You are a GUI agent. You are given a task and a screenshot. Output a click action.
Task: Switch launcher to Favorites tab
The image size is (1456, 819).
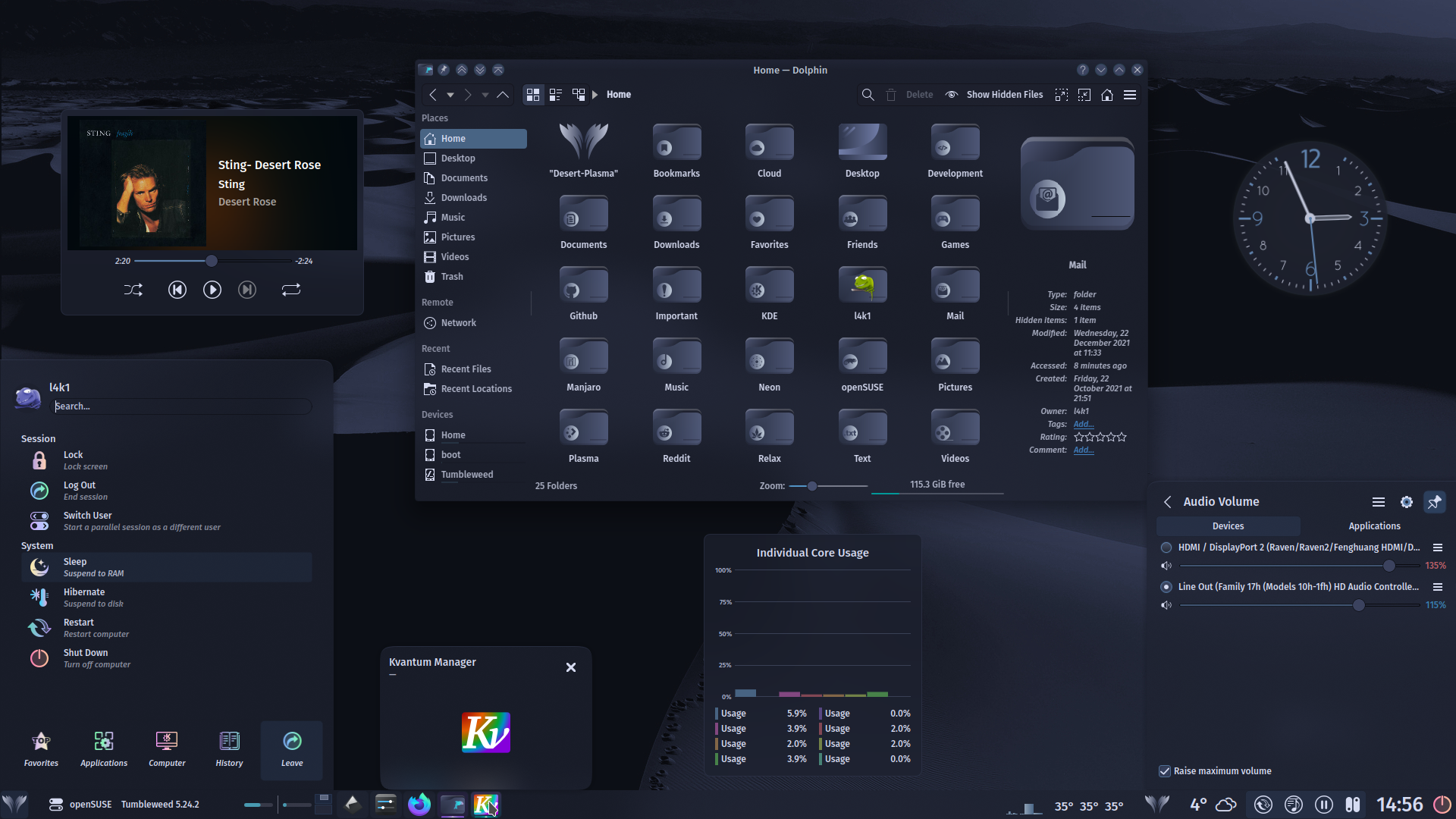point(41,750)
